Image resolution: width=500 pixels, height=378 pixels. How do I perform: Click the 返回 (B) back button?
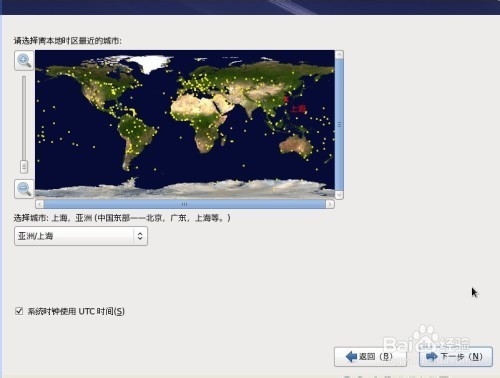coord(370,357)
